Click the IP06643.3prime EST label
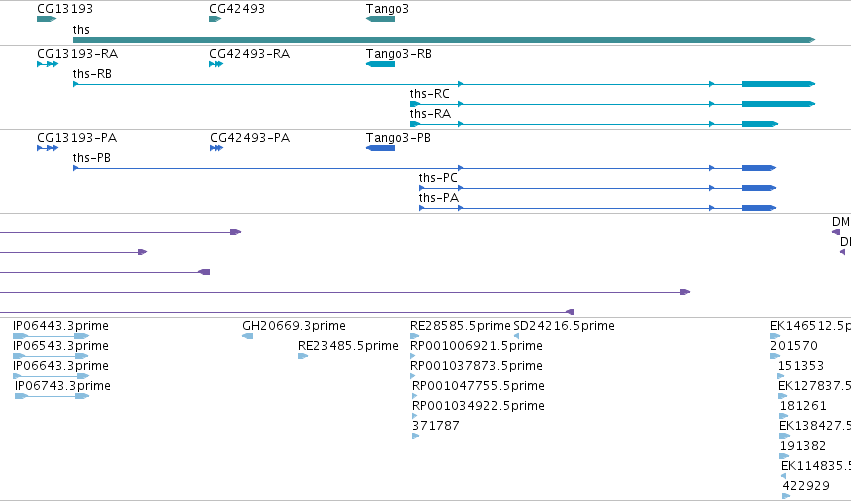This screenshot has width=851, height=501. coord(61,366)
